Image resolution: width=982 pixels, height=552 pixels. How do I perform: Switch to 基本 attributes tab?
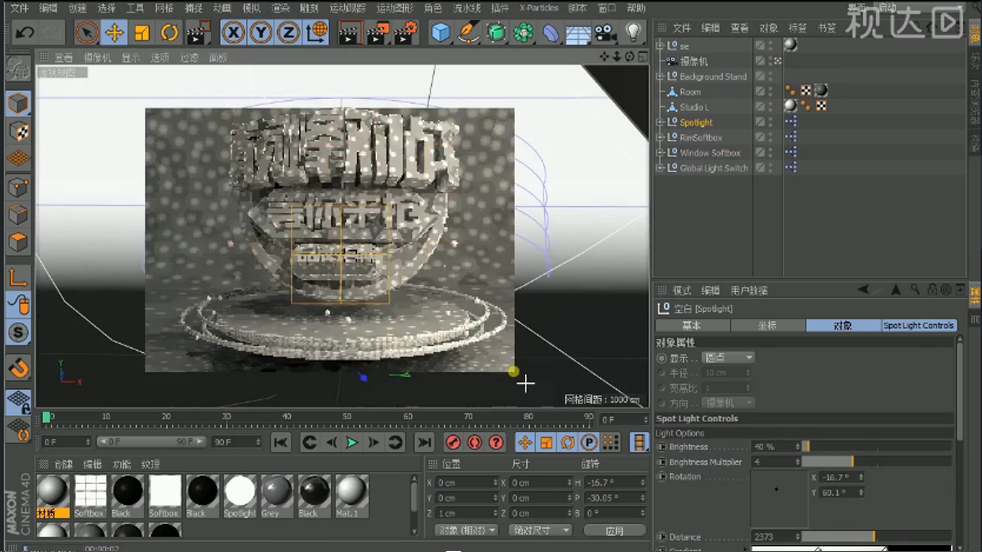[692, 325]
